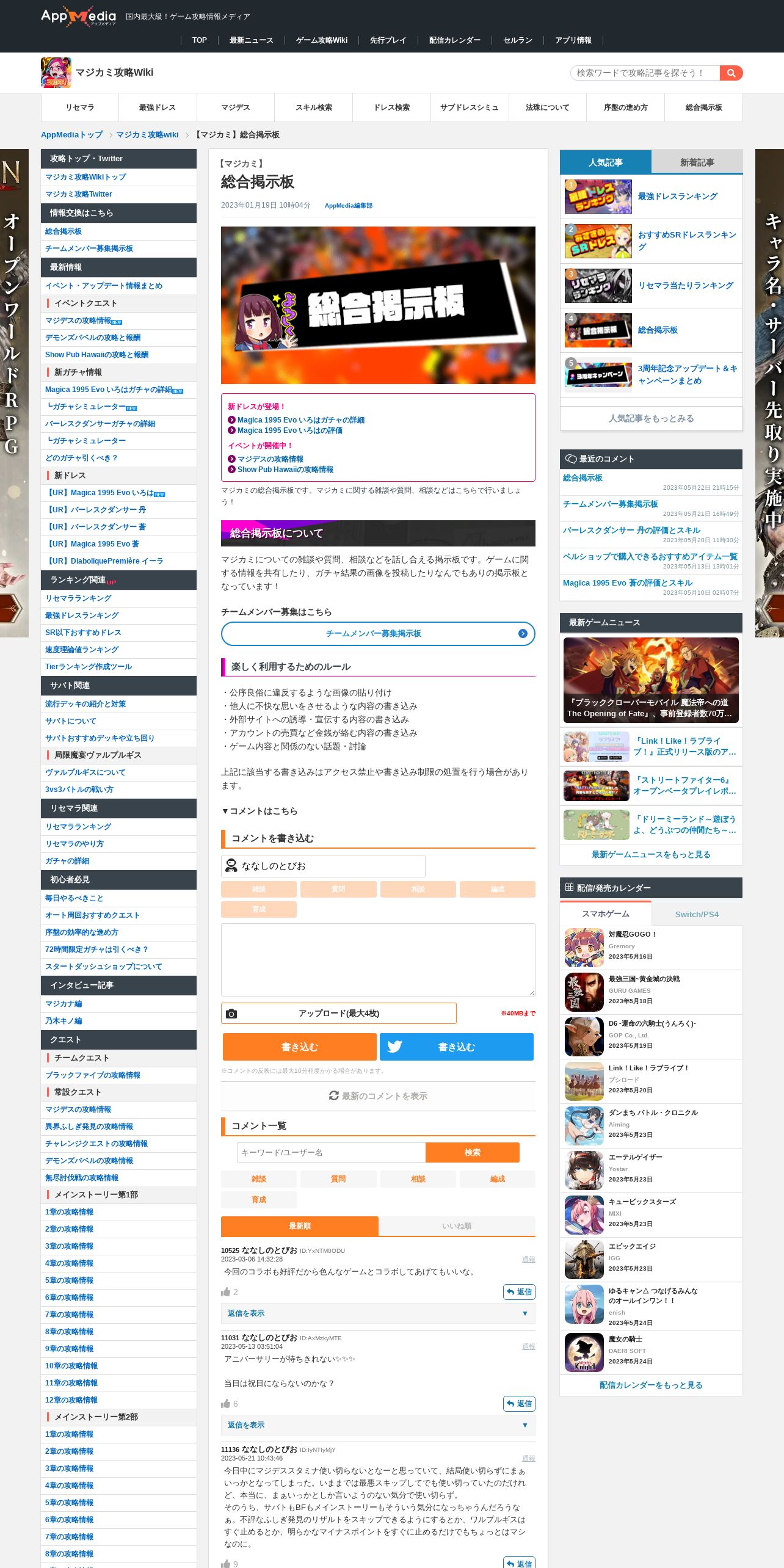Click the orange search magnifier button

[731, 73]
